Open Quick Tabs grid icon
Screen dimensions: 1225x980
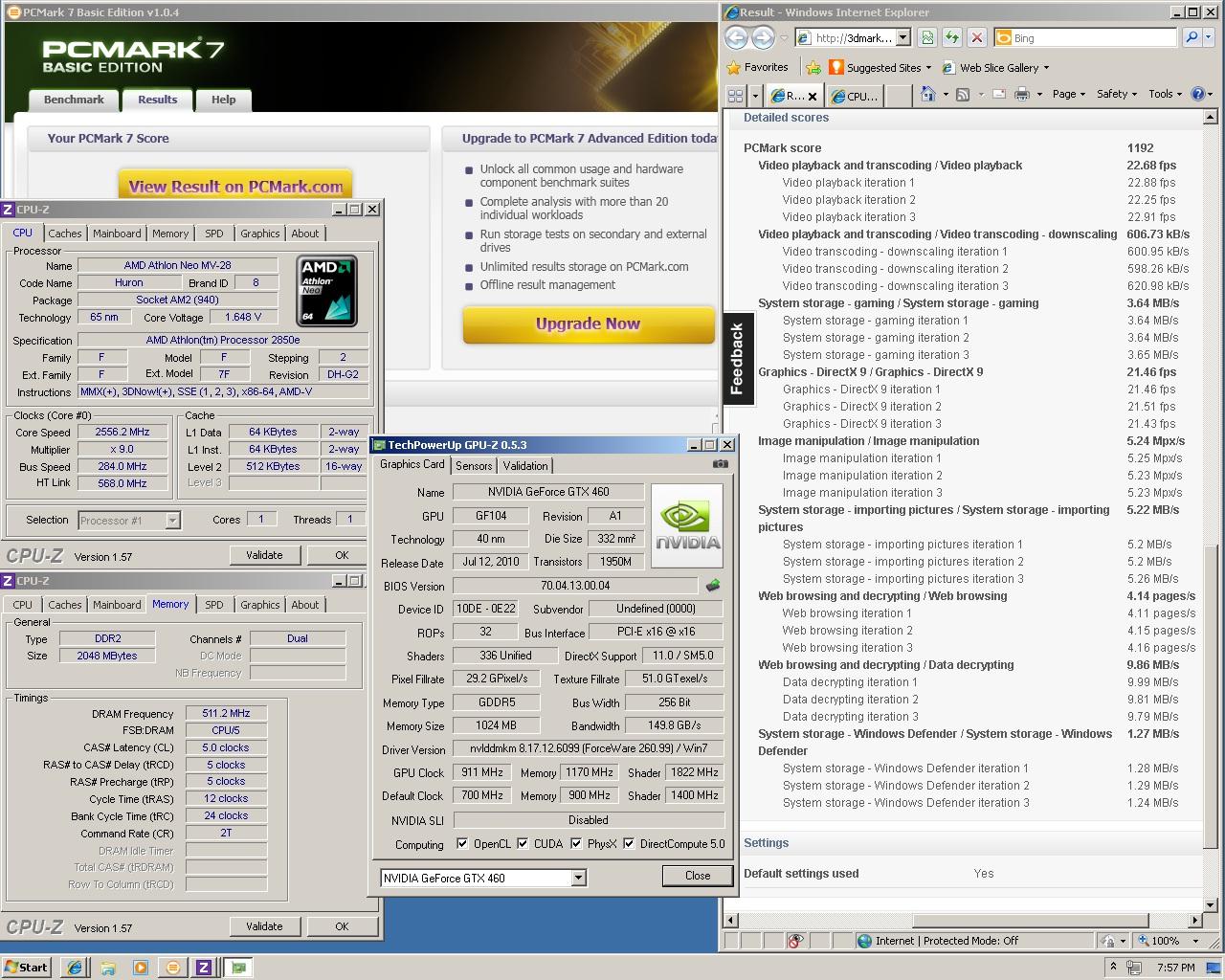[x=735, y=95]
